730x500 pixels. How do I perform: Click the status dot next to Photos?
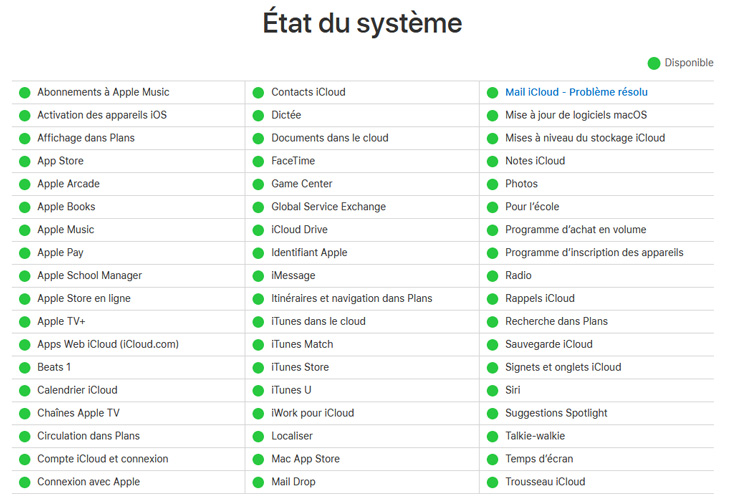[493, 184]
